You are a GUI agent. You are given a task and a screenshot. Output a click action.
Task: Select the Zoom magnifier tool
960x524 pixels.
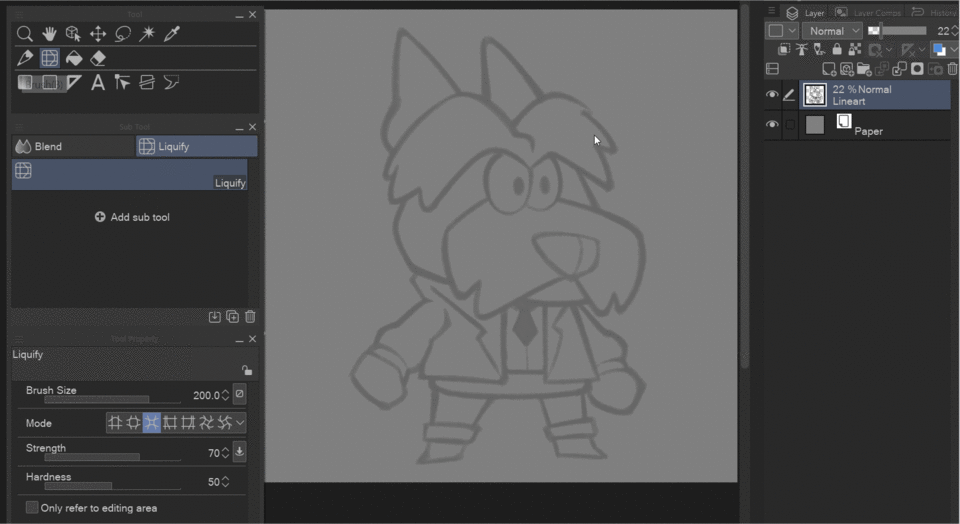point(24,34)
